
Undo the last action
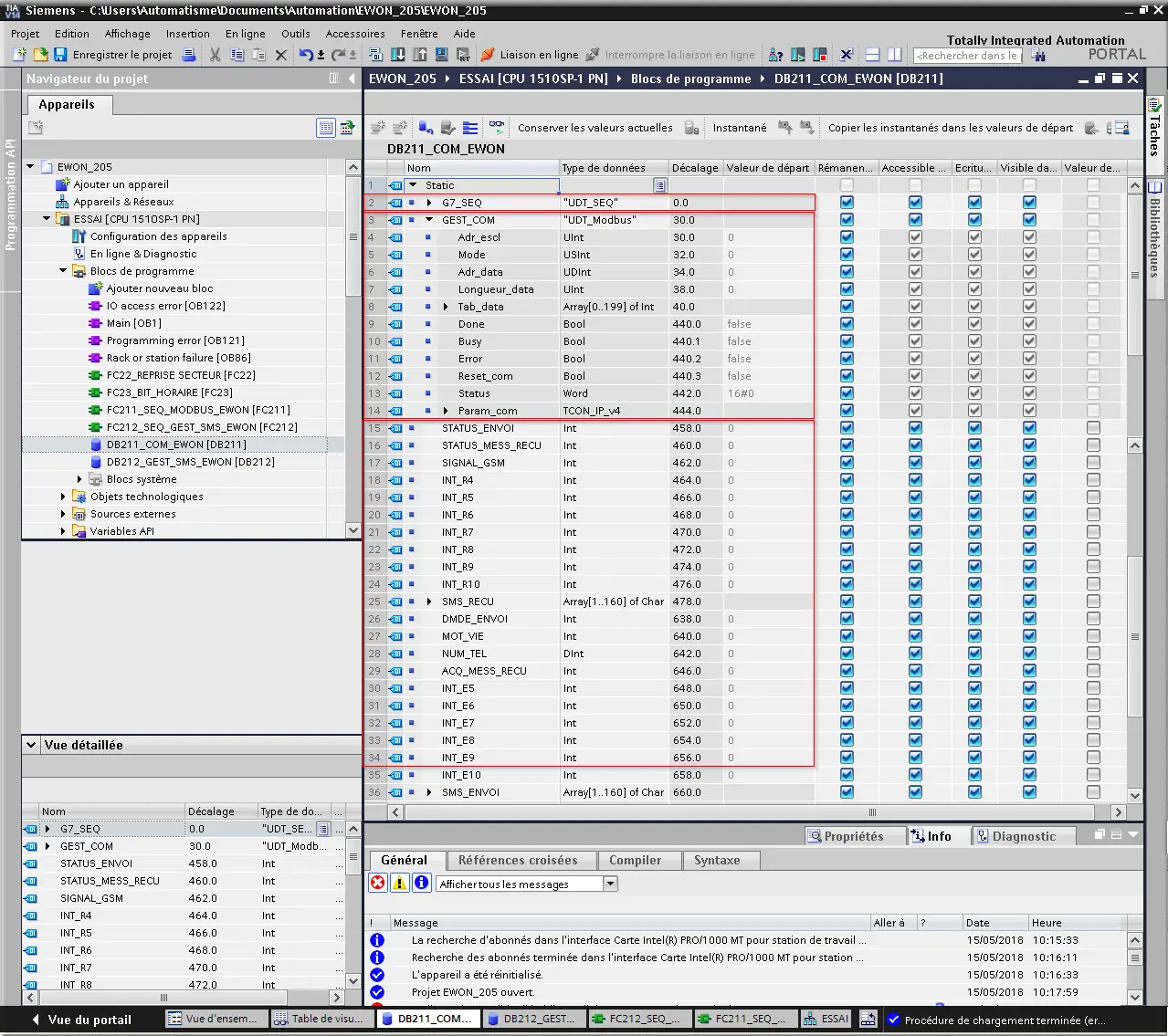[x=306, y=55]
